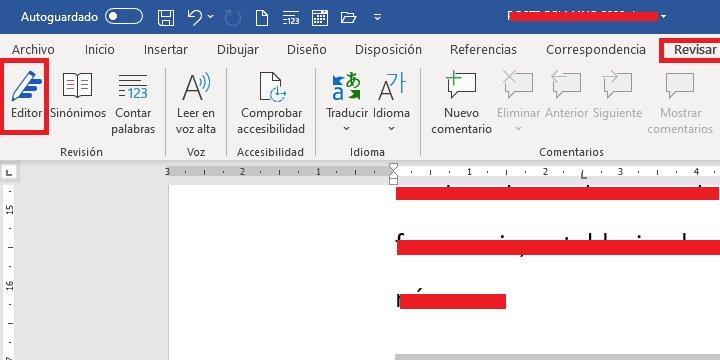Go to the Siguiente comment
The height and width of the screenshot is (360, 720).
click(617, 95)
